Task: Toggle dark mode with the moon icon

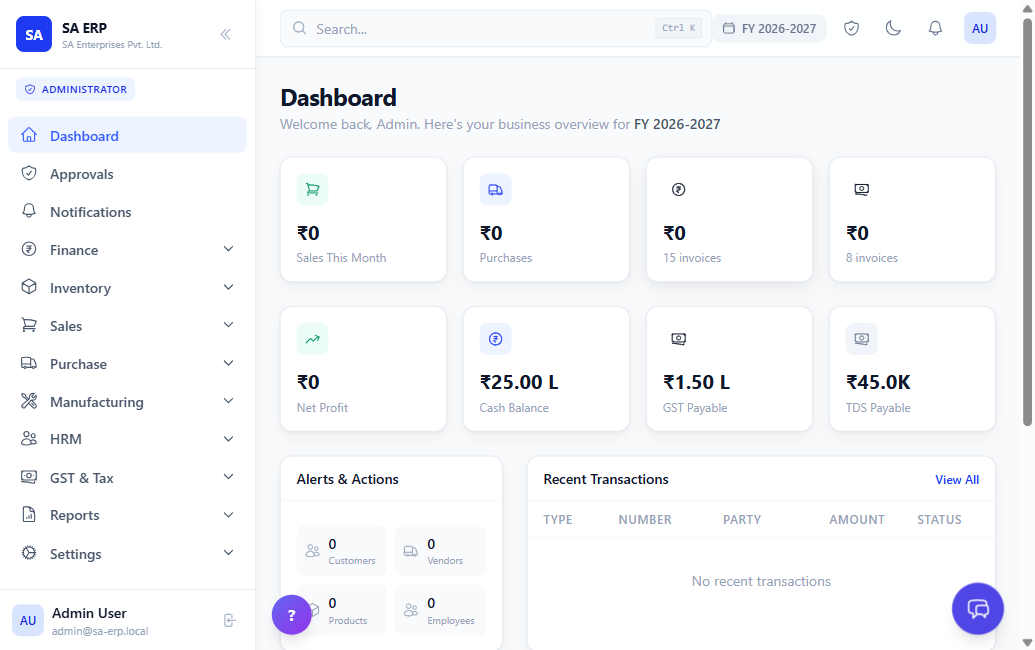Action: [893, 28]
